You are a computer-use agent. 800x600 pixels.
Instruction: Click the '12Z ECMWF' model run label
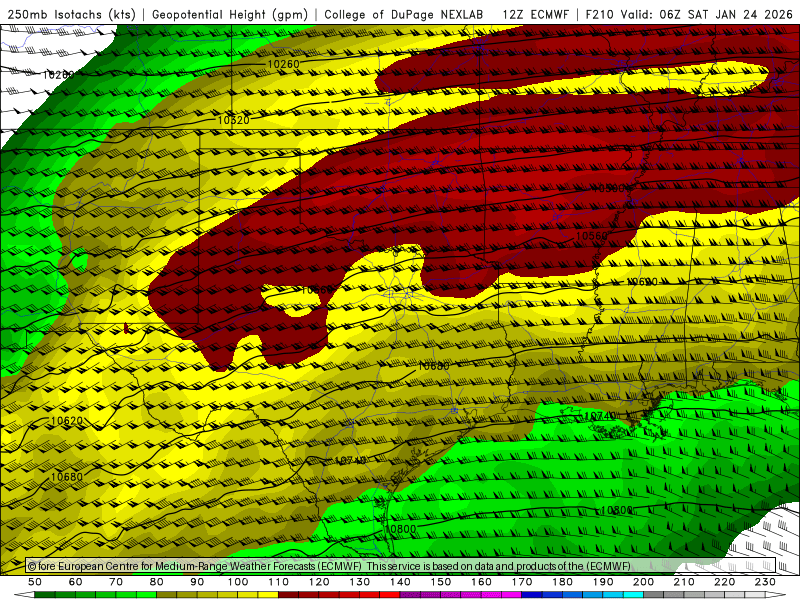pyautogui.click(x=535, y=14)
